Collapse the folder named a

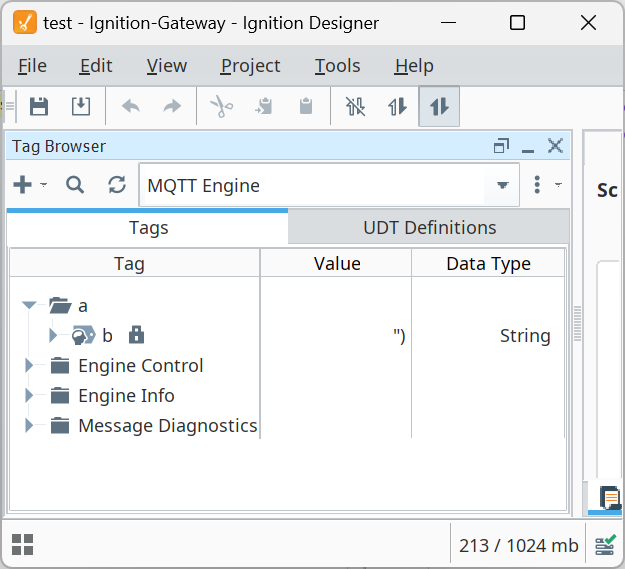click(x=29, y=306)
